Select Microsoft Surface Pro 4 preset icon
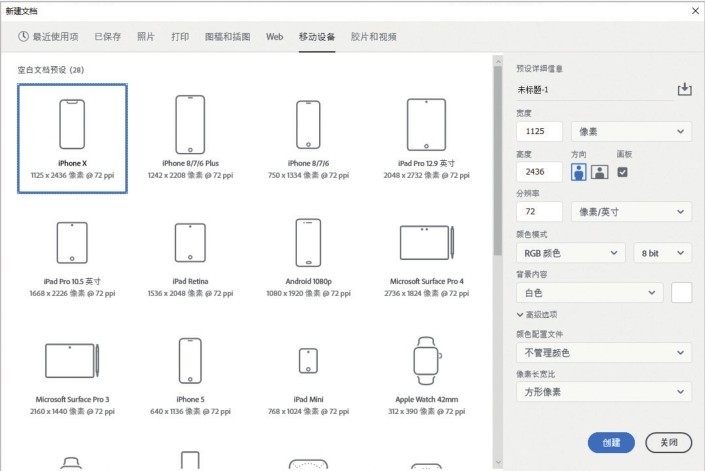 (x=427, y=243)
